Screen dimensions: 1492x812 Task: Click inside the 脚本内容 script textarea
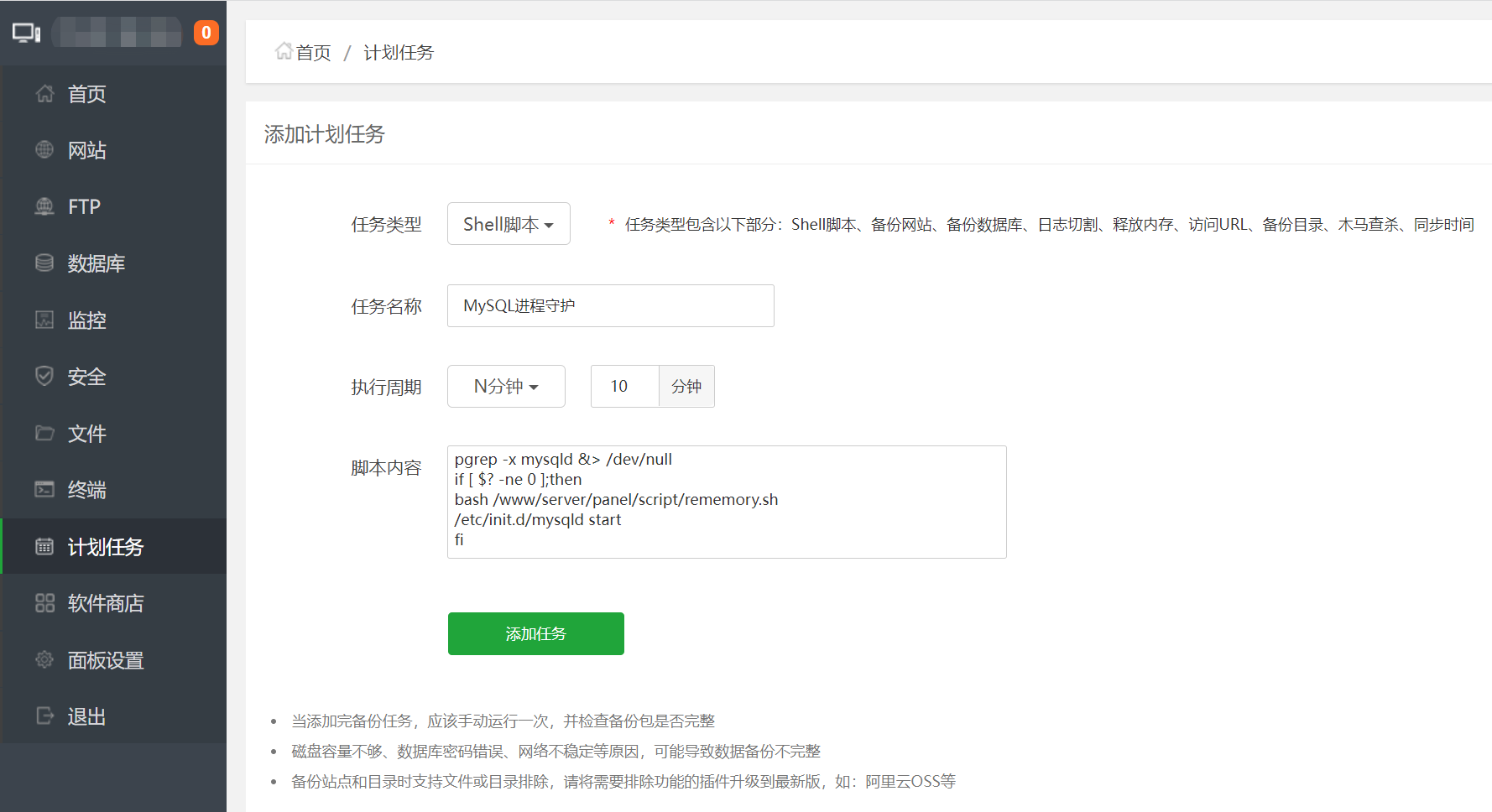click(727, 502)
